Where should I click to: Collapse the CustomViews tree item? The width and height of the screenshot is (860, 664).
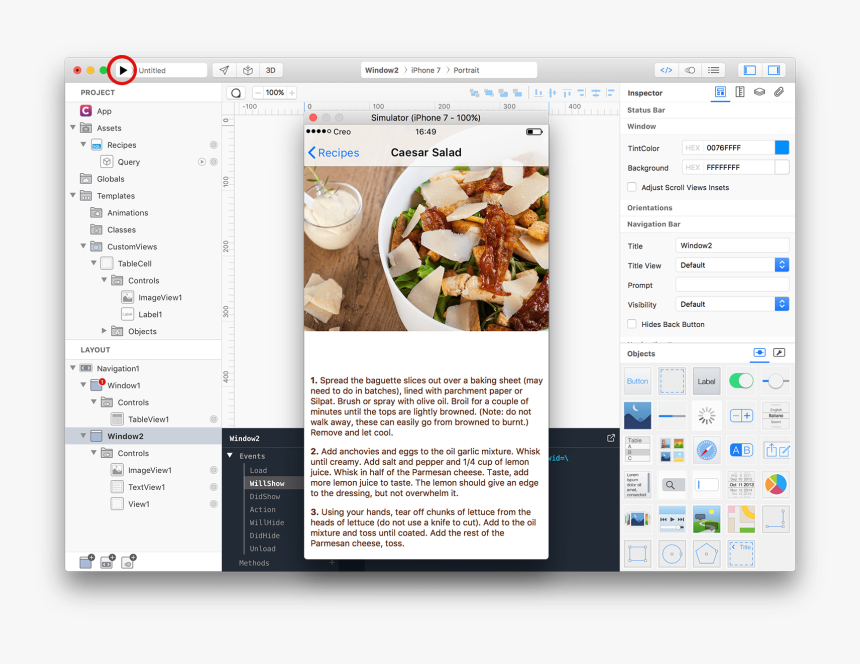point(85,246)
